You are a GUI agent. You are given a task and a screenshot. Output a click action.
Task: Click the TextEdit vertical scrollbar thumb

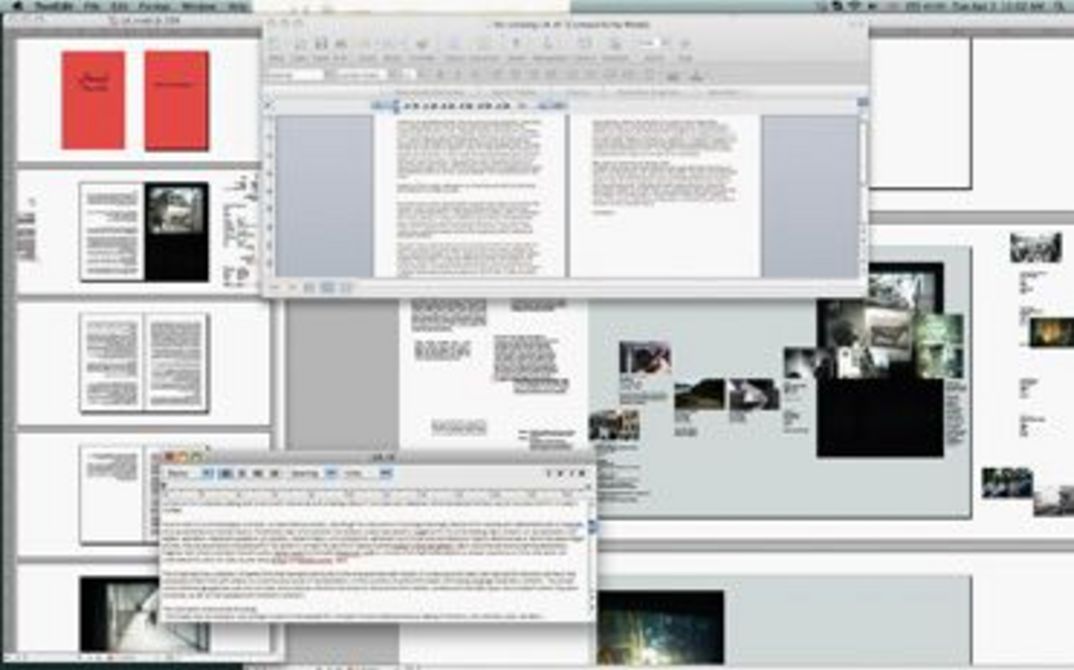click(591, 526)
